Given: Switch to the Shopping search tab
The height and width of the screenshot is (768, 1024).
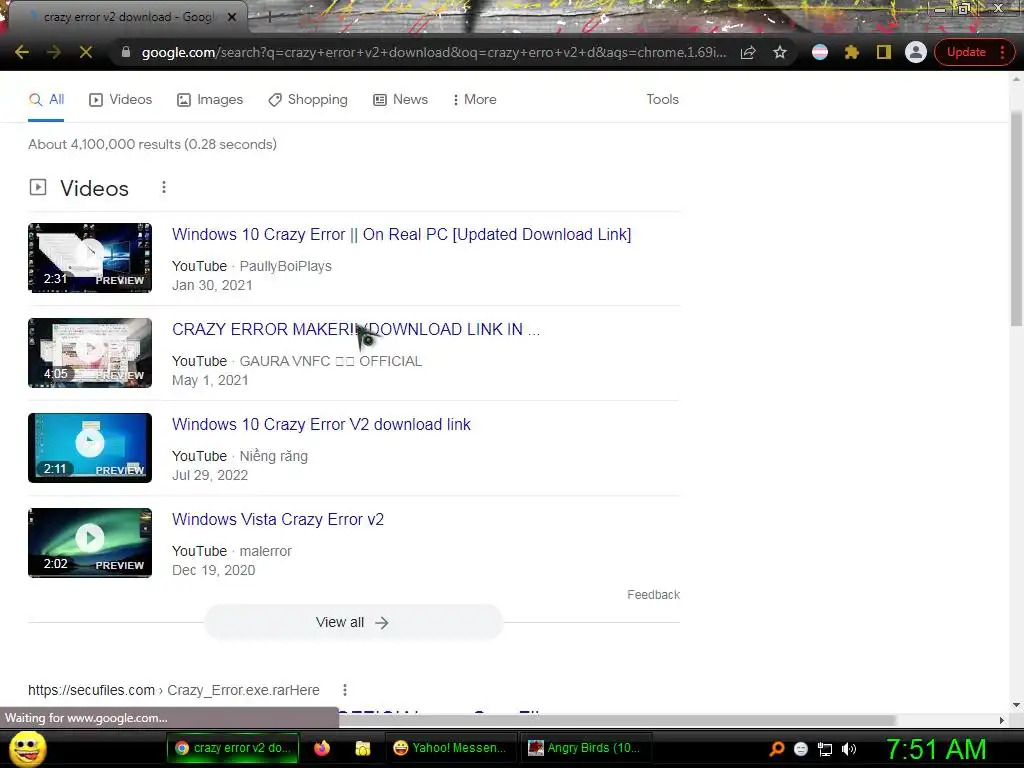Looking at the screenshot, I should [x=308, y=99].
